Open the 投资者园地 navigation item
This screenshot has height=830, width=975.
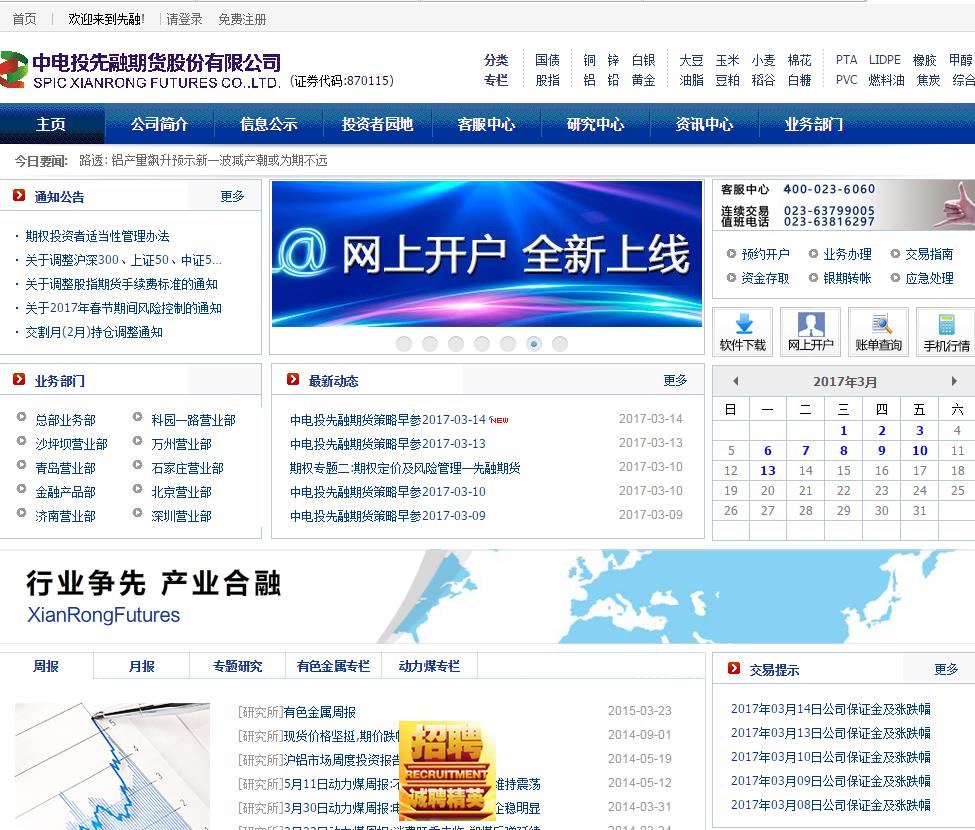[377, 124]
